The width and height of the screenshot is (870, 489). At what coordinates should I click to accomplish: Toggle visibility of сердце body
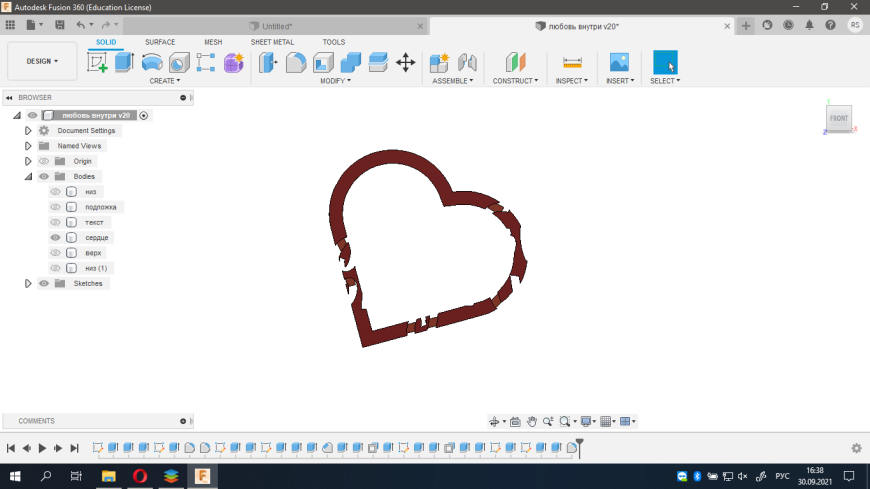[56, 238]
